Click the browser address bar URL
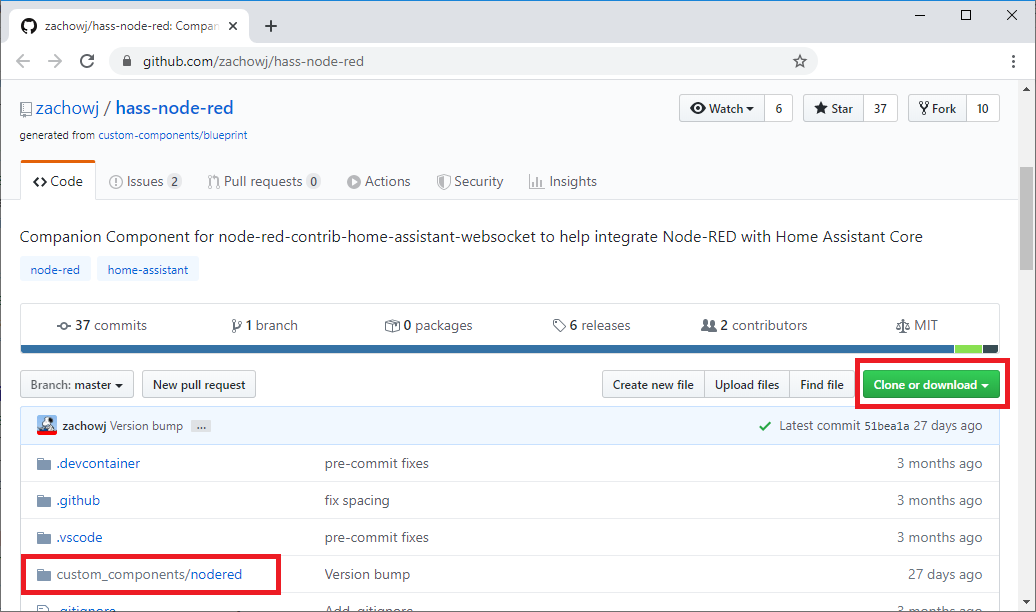 coord(253,61)
